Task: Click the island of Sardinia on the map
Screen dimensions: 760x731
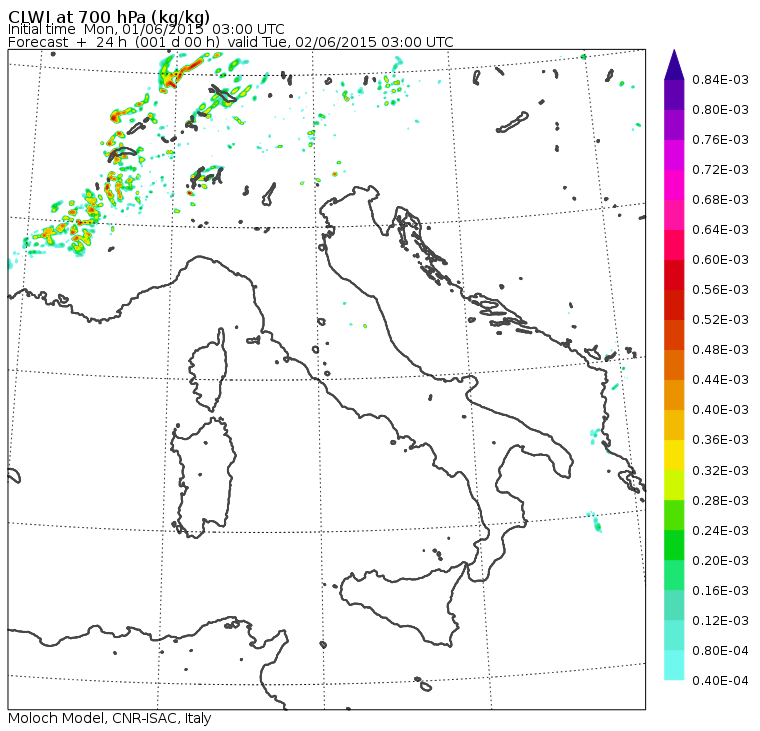Action: pos(203,477)
